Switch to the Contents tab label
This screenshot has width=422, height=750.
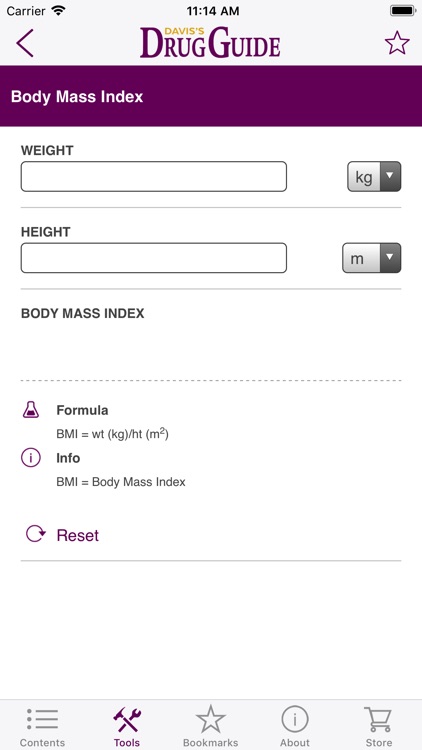(43, 743)
